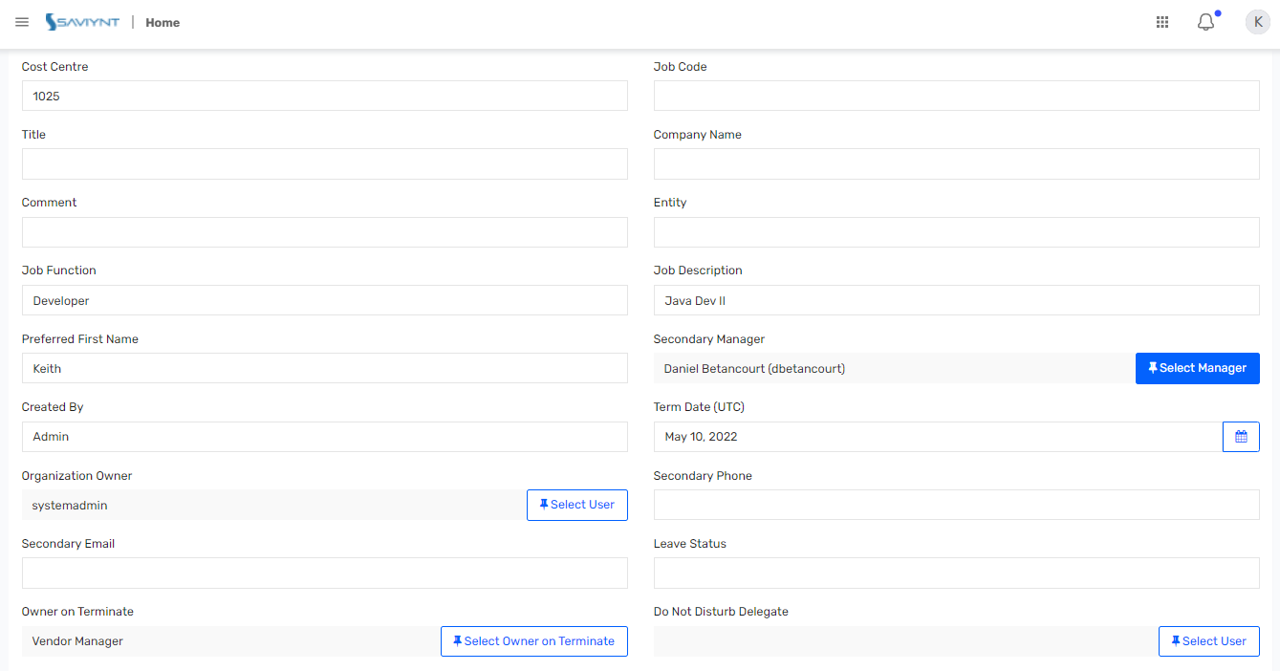1280x671 pixels.
Task: Focus the Cost Centre field
Action: [325, 96]
